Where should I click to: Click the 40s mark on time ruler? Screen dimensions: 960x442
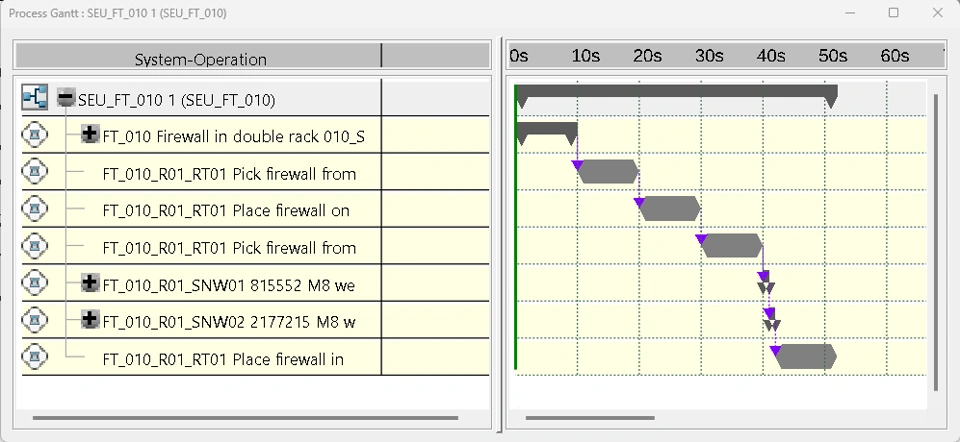pos(771,56)
